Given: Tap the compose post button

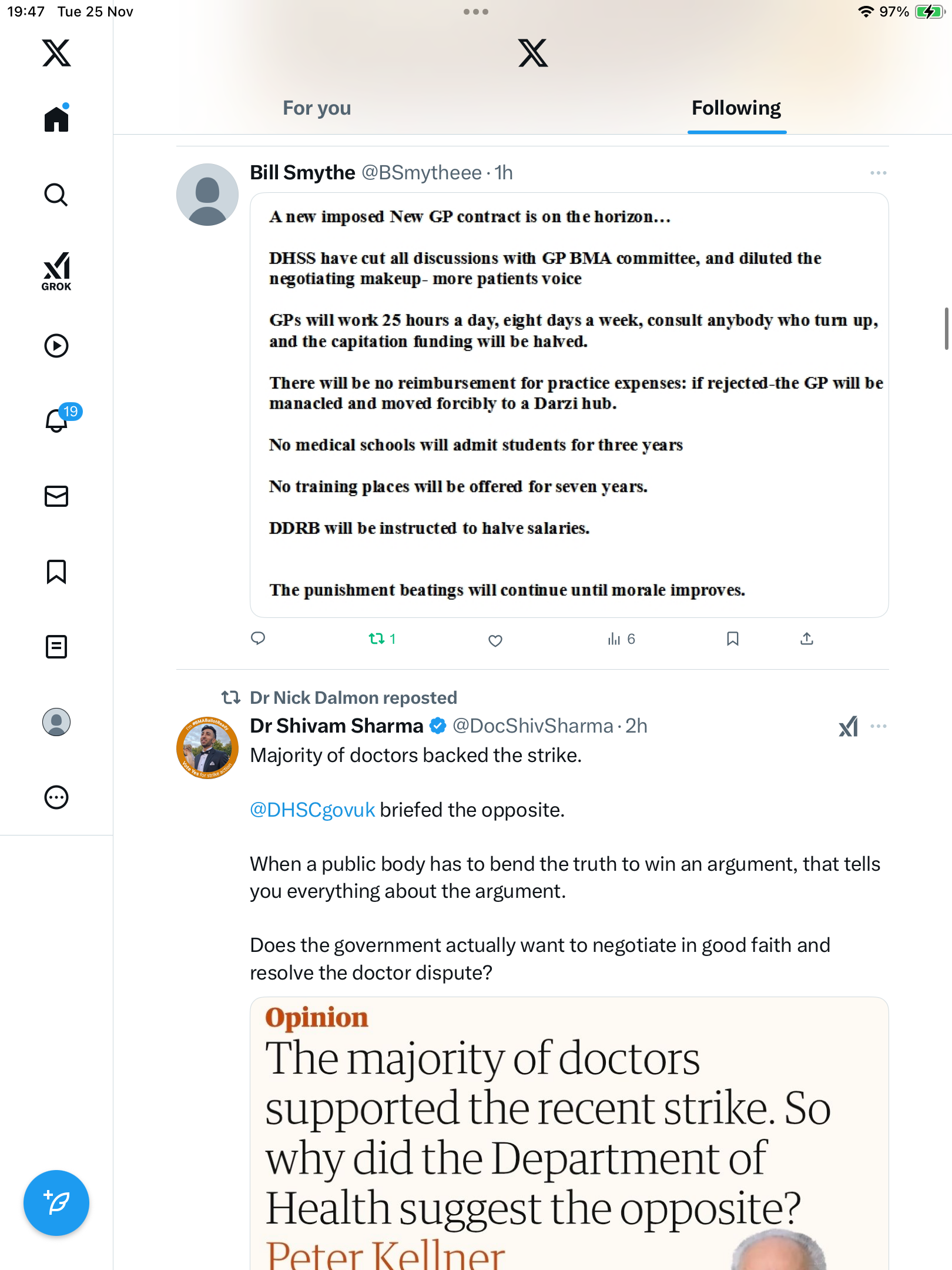Looking at the screenshot, I should [56, 1203].
